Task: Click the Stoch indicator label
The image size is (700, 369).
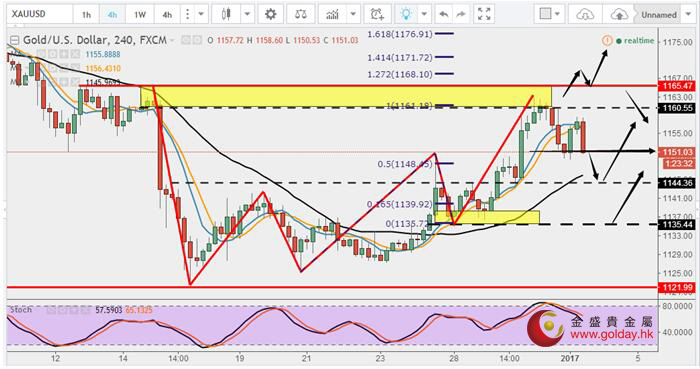Action: [x=21, y=310]
